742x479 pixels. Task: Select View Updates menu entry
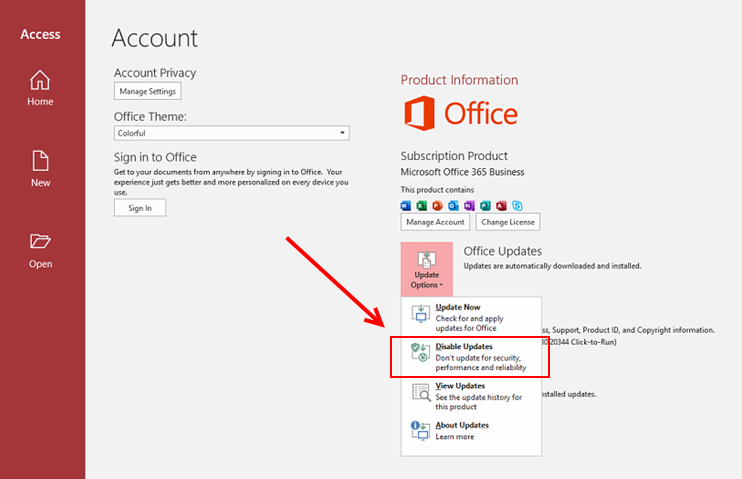click(x=471, y=396)
